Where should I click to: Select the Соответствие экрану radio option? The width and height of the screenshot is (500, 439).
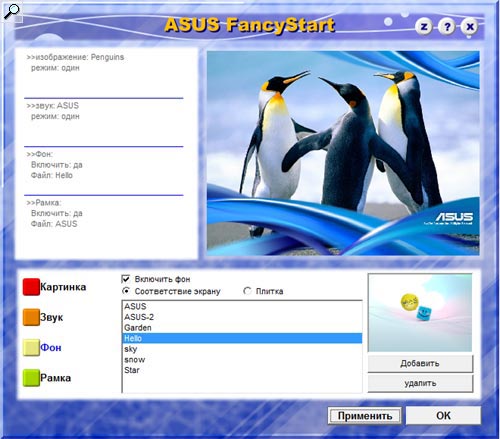pyautogui.click(x=126, y=291)
